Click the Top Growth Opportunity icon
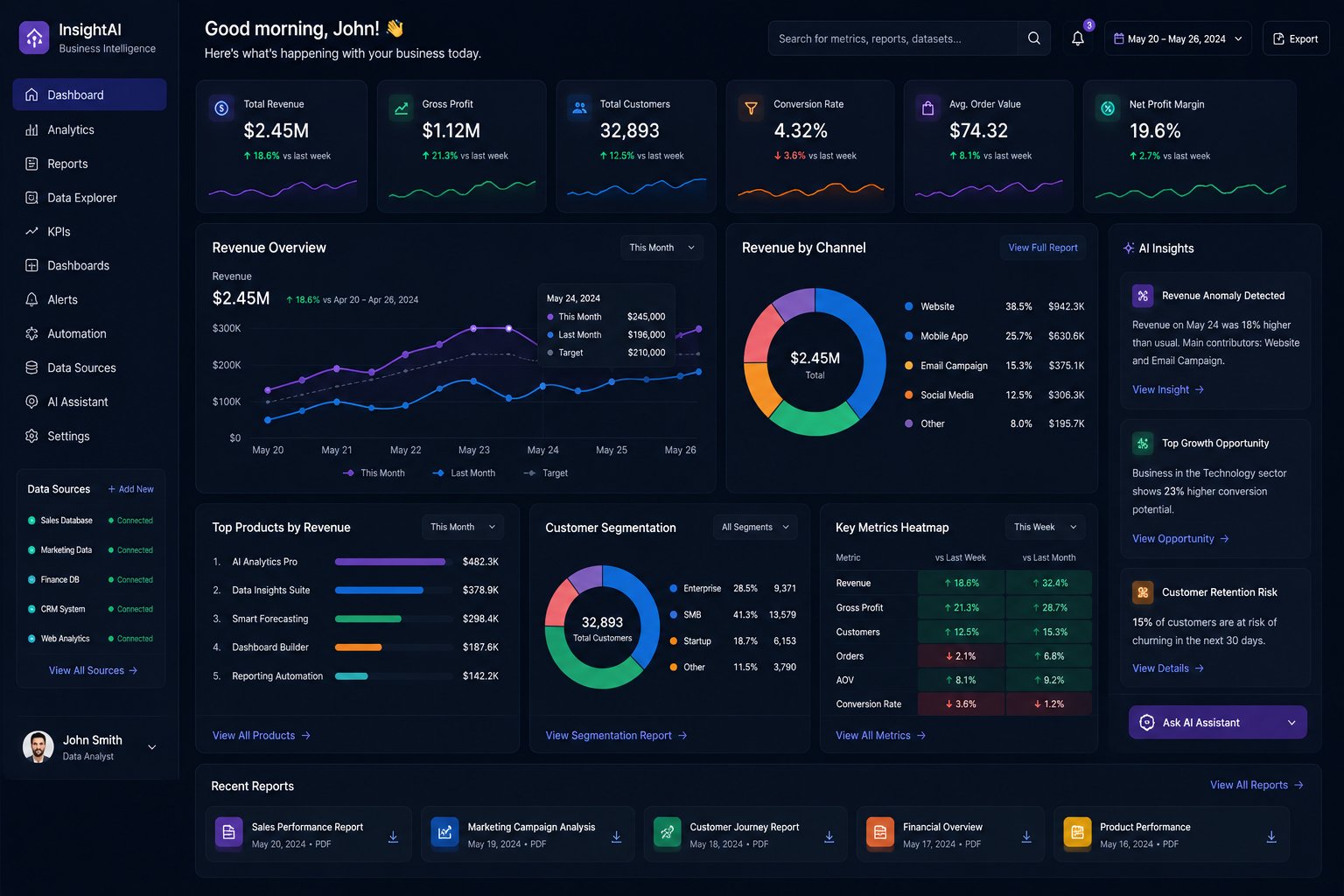 [1143, 444]
